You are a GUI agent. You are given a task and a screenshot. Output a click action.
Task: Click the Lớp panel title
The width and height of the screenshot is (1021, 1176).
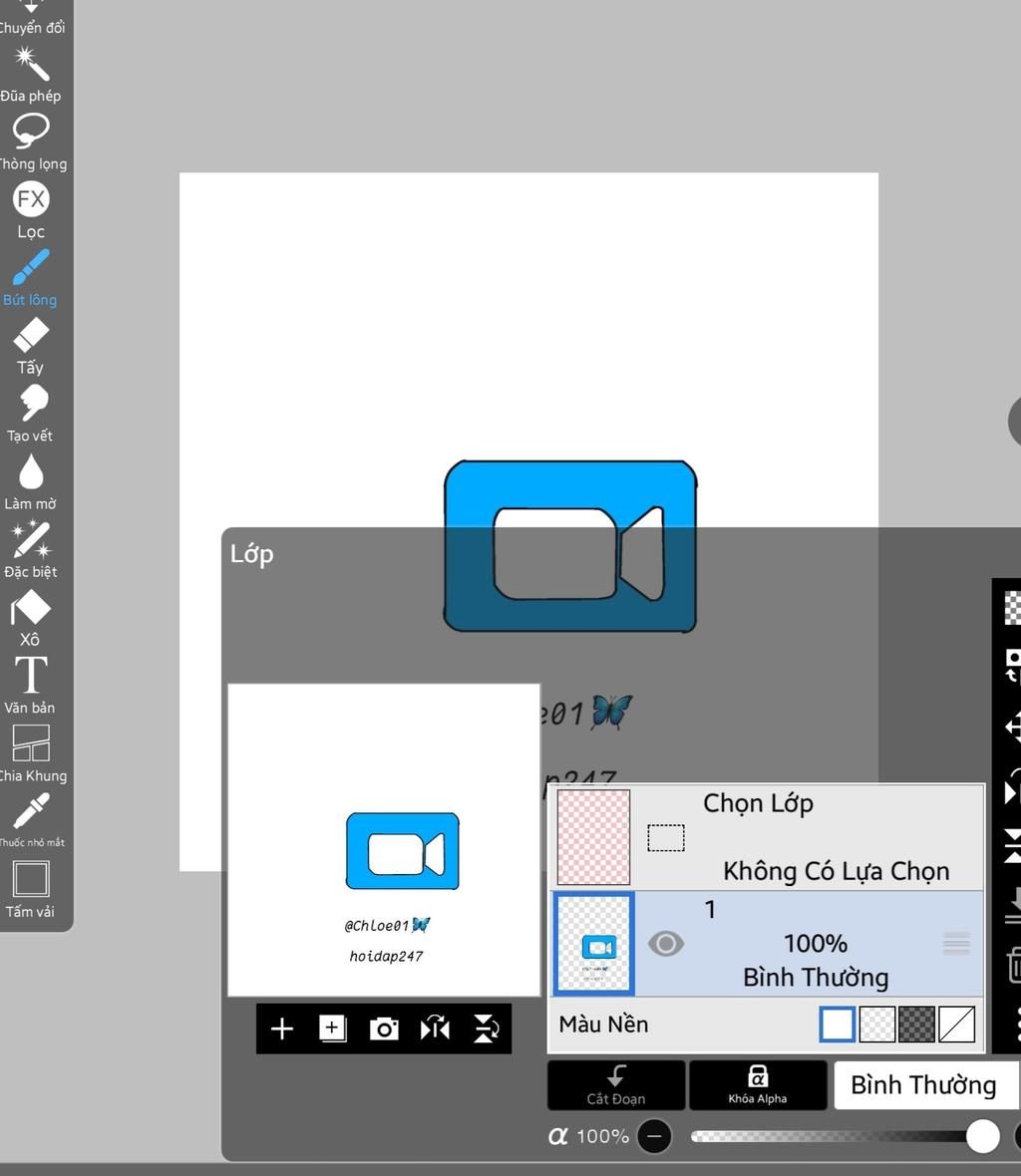(x=252, y=554)
